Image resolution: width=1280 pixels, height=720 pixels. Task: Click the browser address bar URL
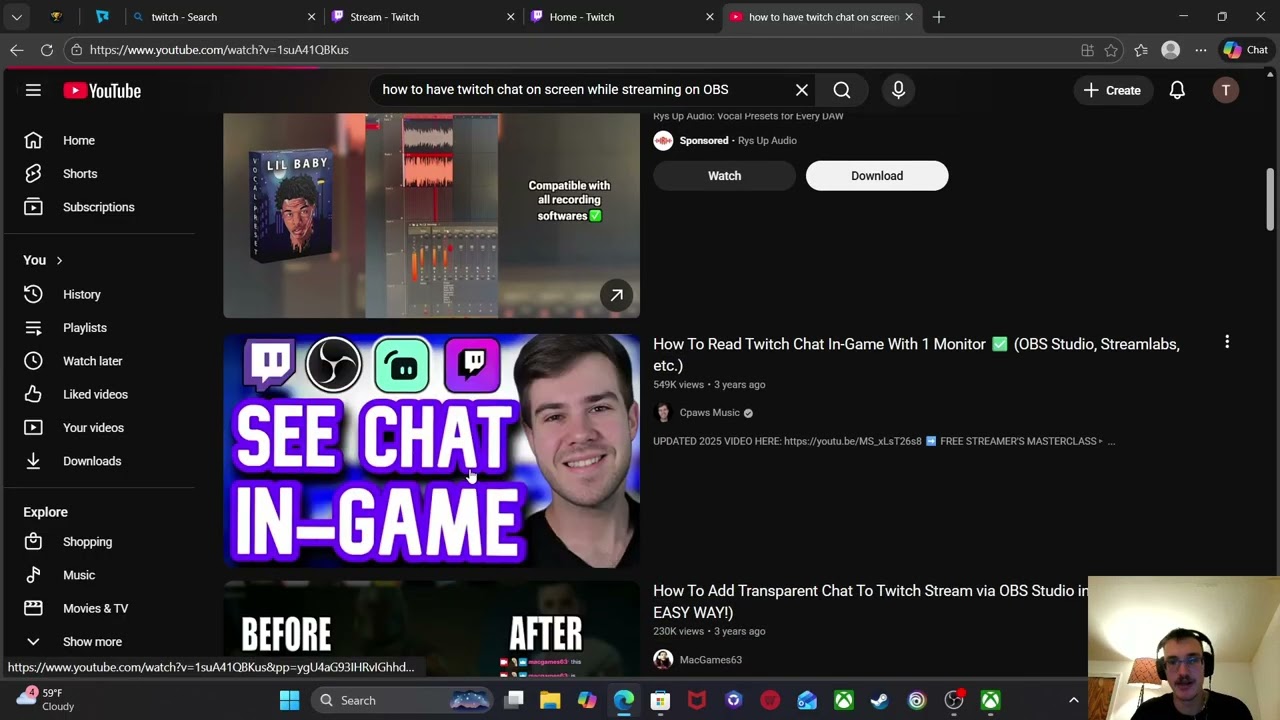219,50
